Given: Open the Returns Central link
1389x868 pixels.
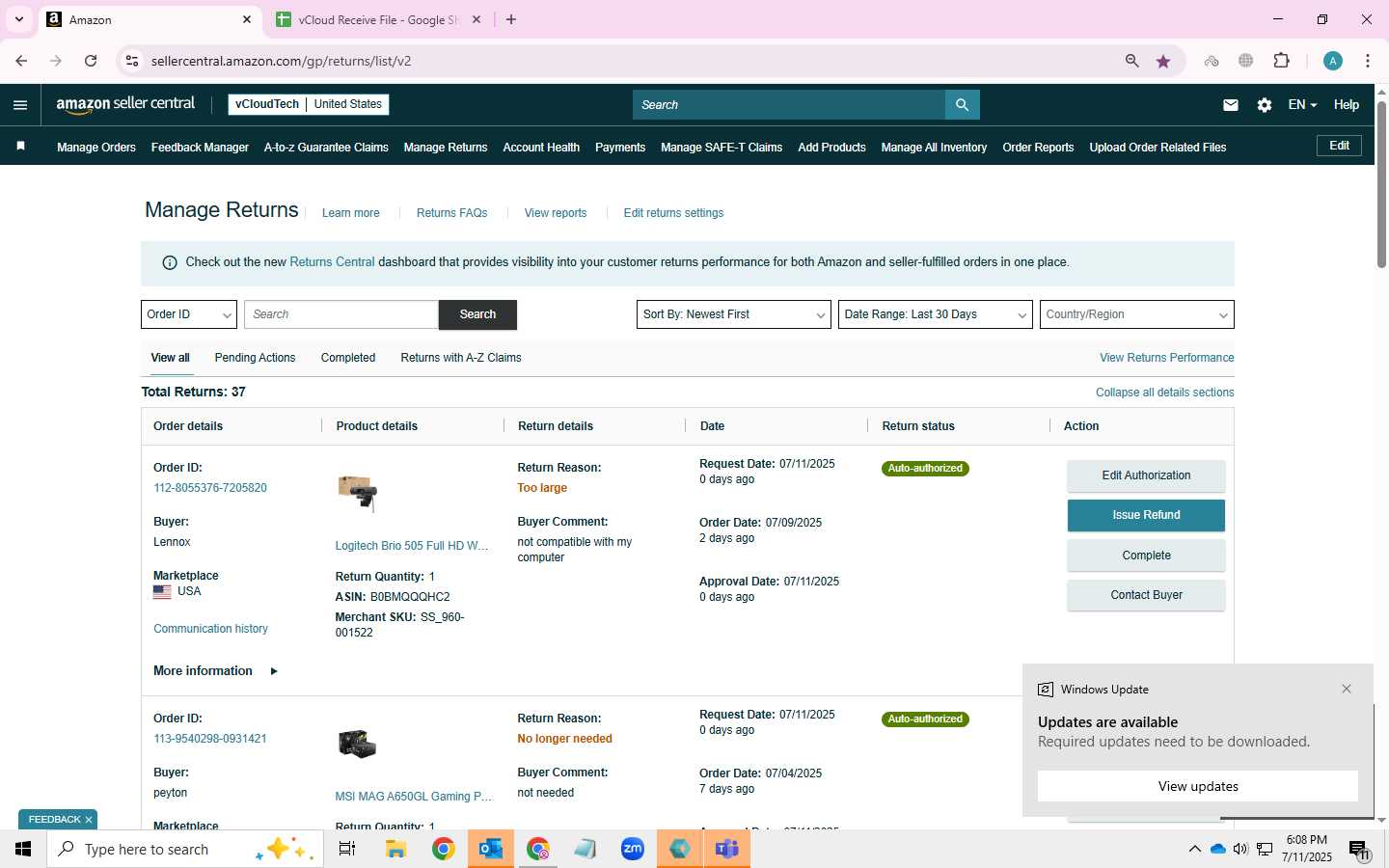Looking at the screenshot, I should pyautogui.click(x=332, y=262).
